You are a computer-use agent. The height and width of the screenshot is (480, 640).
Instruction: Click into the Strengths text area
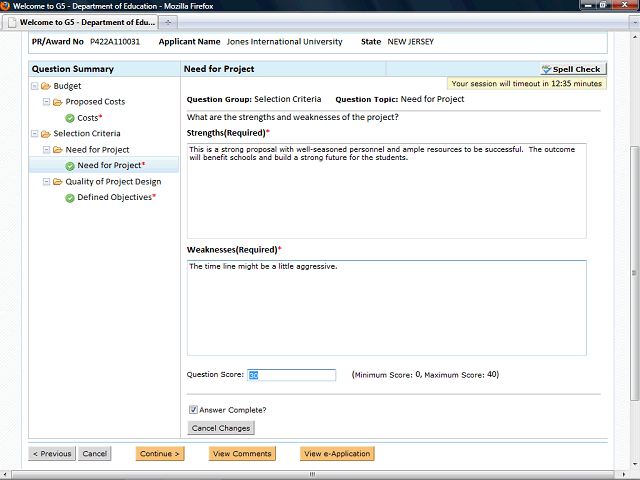[x=387, y=191]
